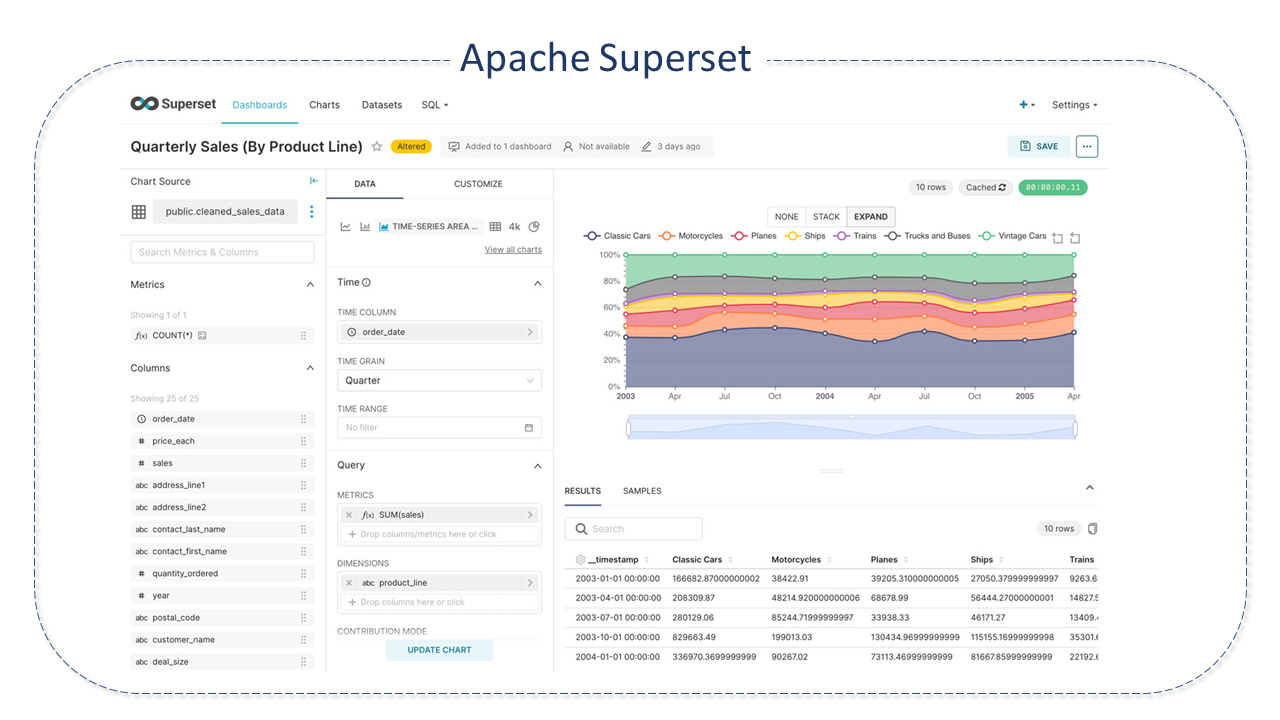Collapse the Query section

tap(537, 466)
